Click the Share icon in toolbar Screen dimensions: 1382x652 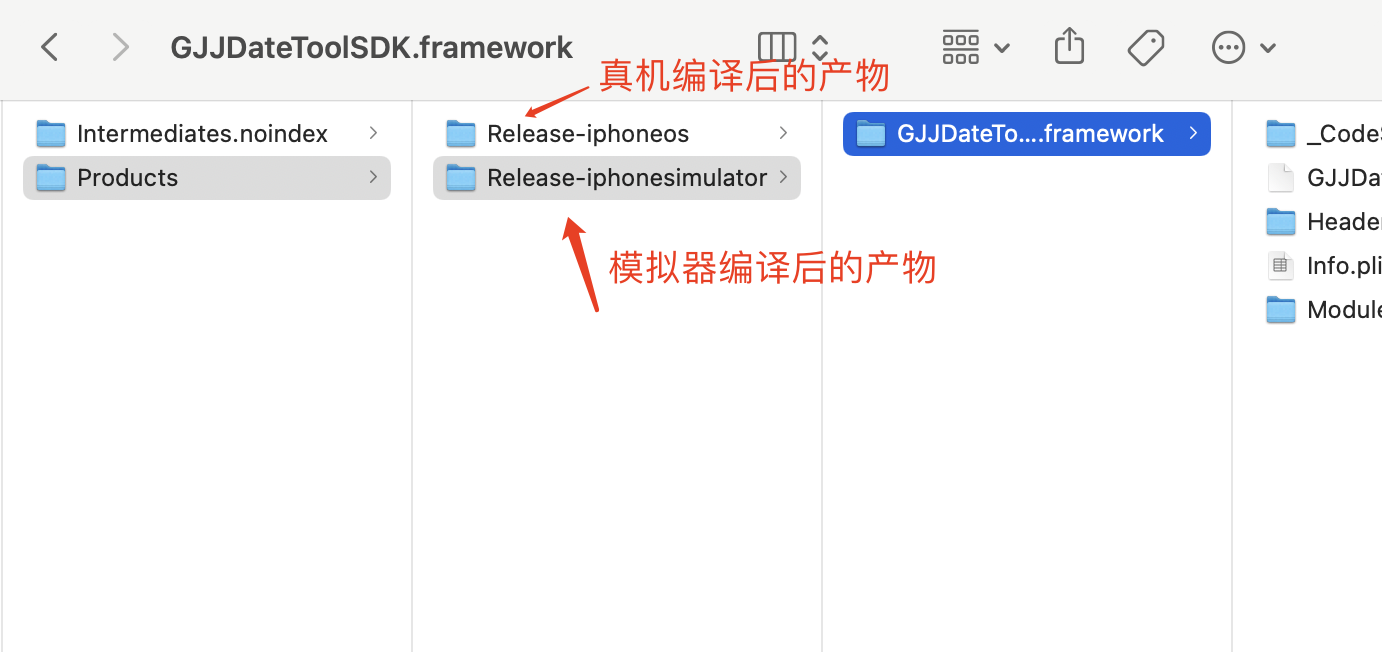pyautogui.click(x=1069, y=46)
